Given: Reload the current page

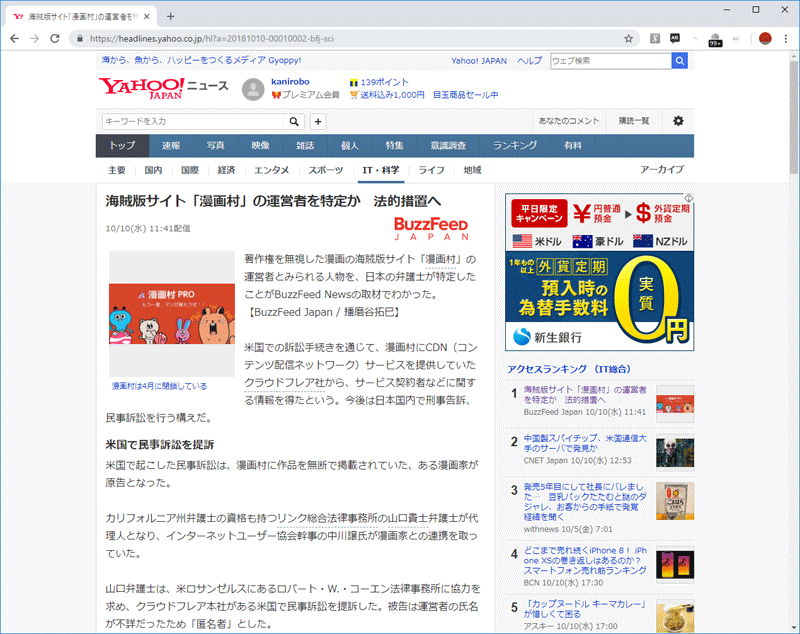Looking at the screenshot, I should (55, 39).
